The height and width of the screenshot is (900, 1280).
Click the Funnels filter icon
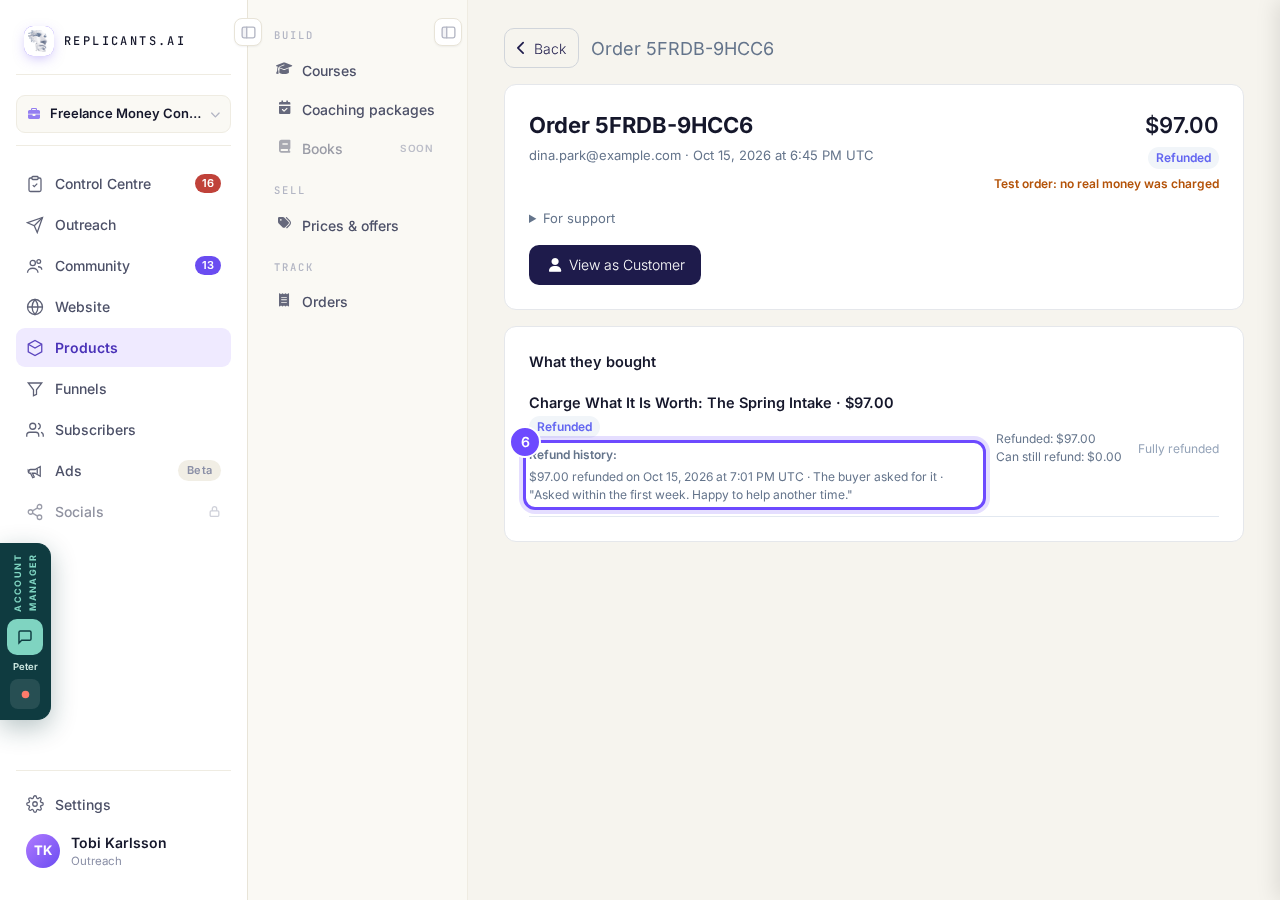(35, 389)
